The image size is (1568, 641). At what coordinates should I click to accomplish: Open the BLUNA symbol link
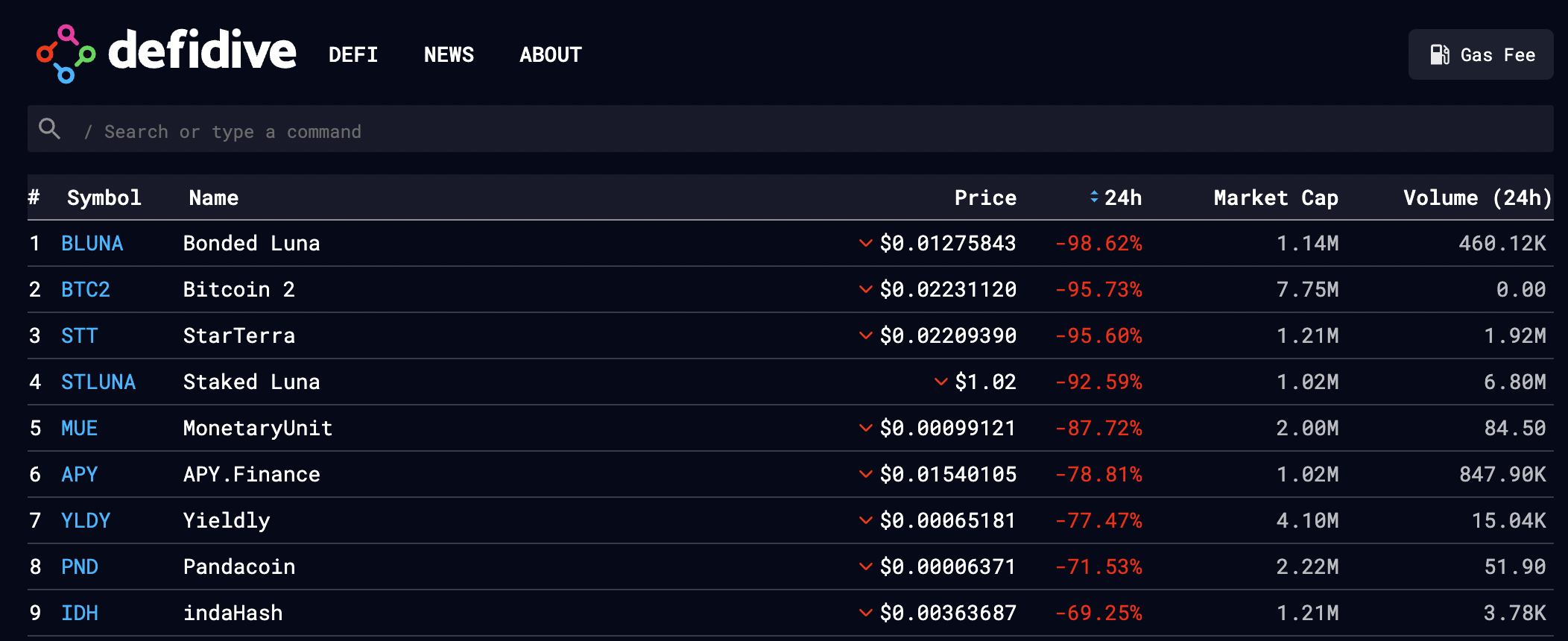92,243
